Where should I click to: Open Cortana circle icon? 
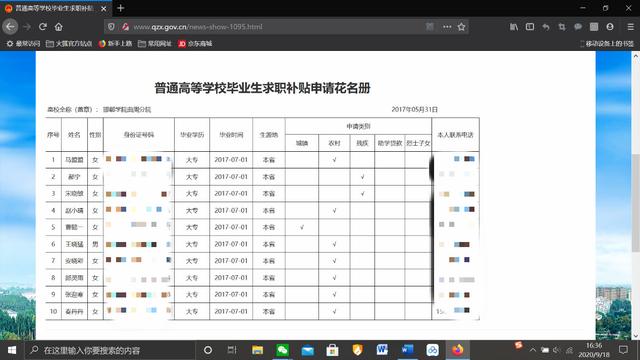coord(208,350)
